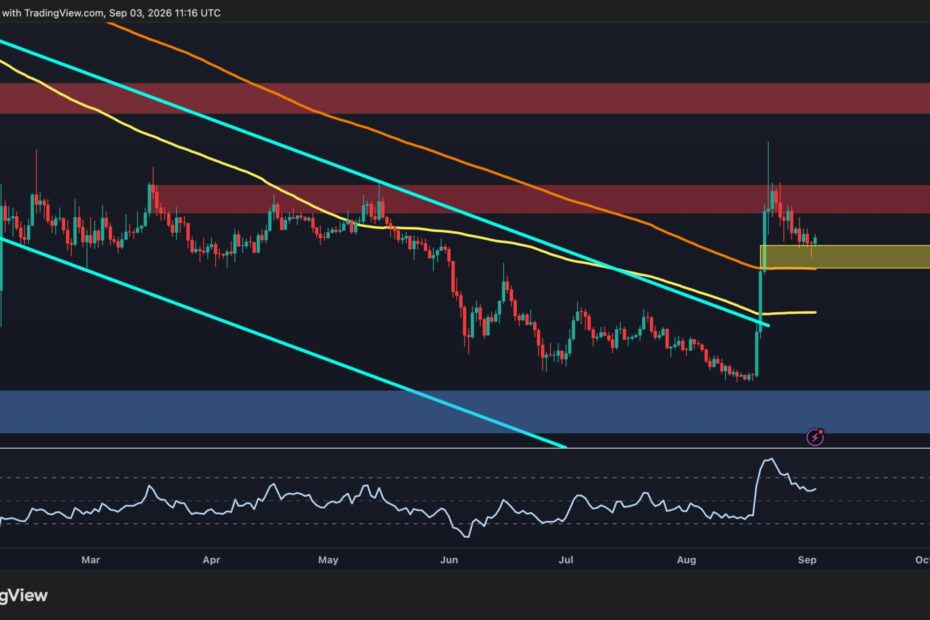Select the Sep label on time axis
The height and width of the screenshot is (620, 930).
coord(807,559)
